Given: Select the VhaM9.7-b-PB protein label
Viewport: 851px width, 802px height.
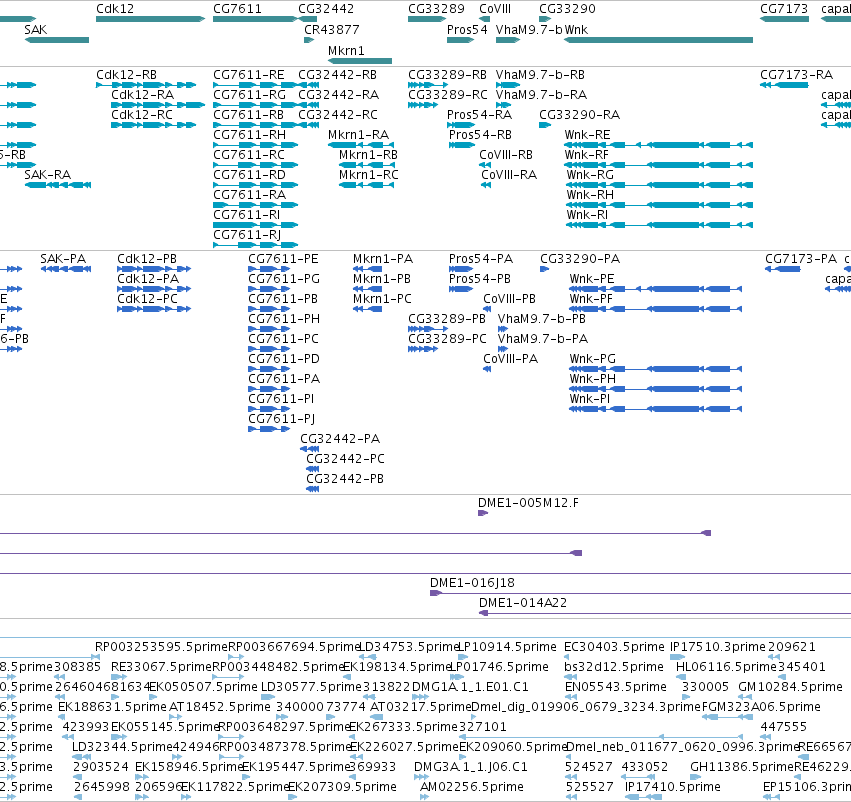Looking at the screenshot, I should click(x=542, y=319).
